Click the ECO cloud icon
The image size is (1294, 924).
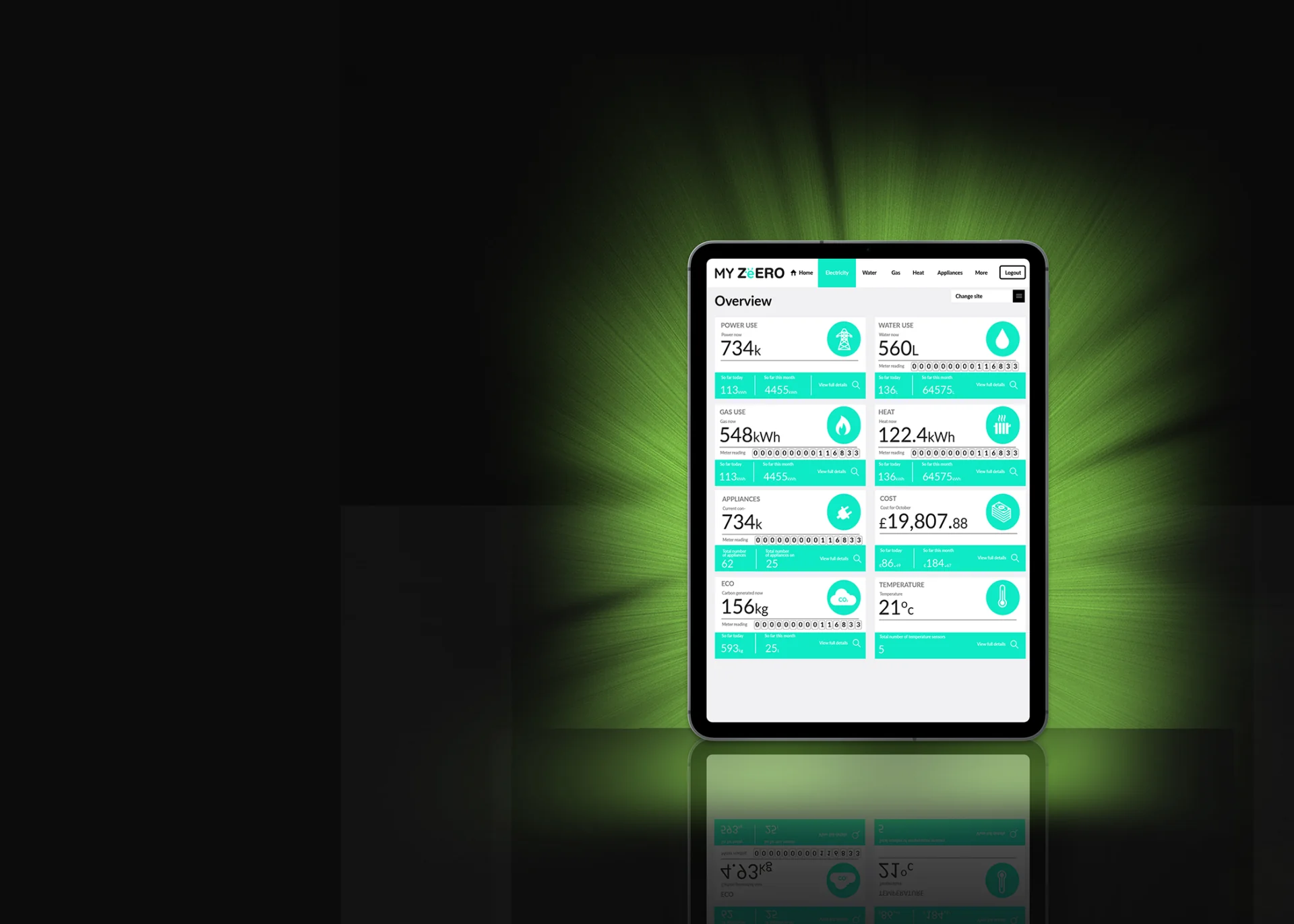tap(845, 598)
